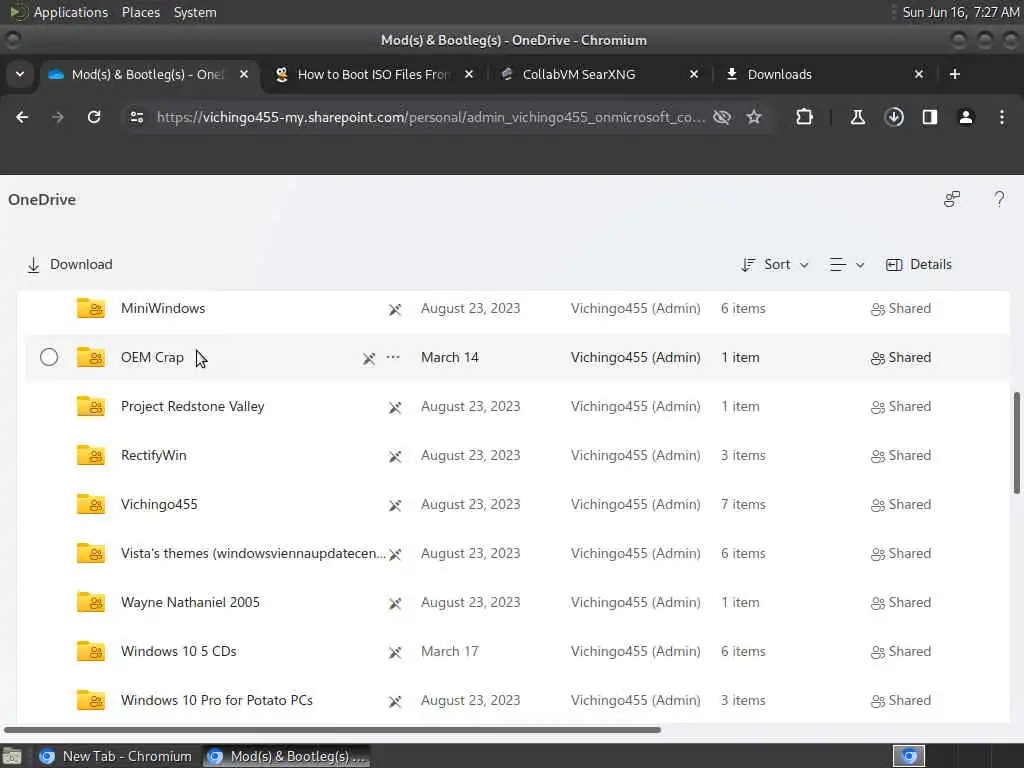Open site information icon in address bar

[136, 117]
